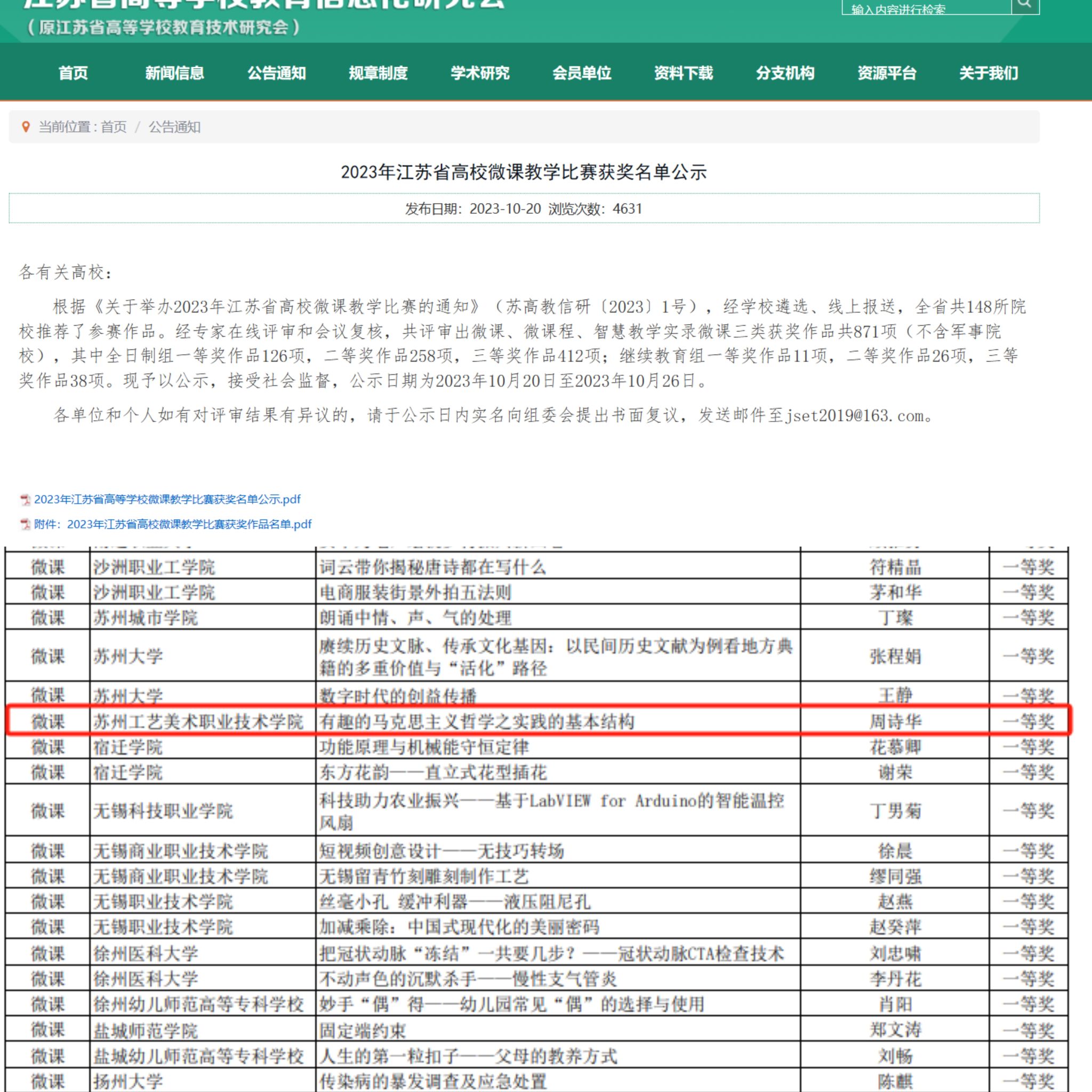Click the 各有关高校 greeting text

(x=66, y=272)
